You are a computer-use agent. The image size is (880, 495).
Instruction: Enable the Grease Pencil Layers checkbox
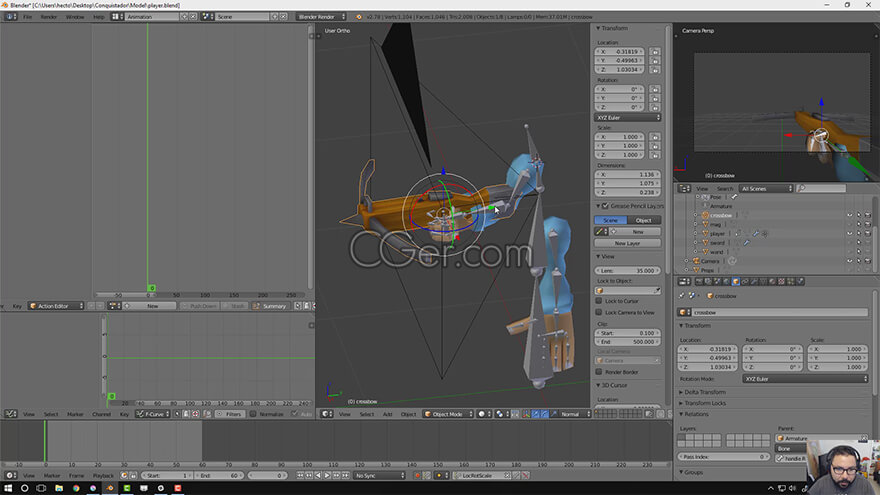click(605, 206)
